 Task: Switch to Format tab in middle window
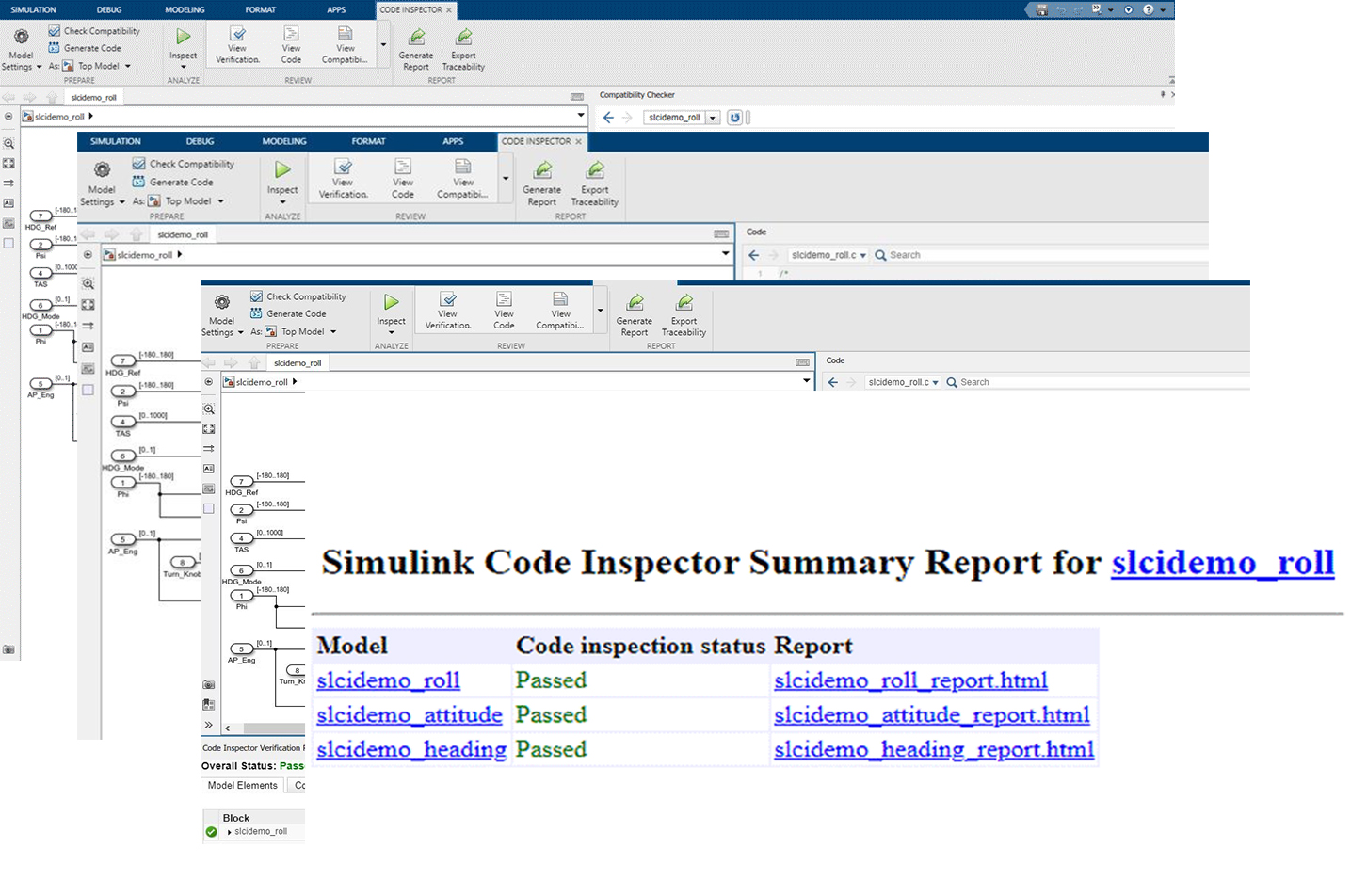[x=368, y=141]
